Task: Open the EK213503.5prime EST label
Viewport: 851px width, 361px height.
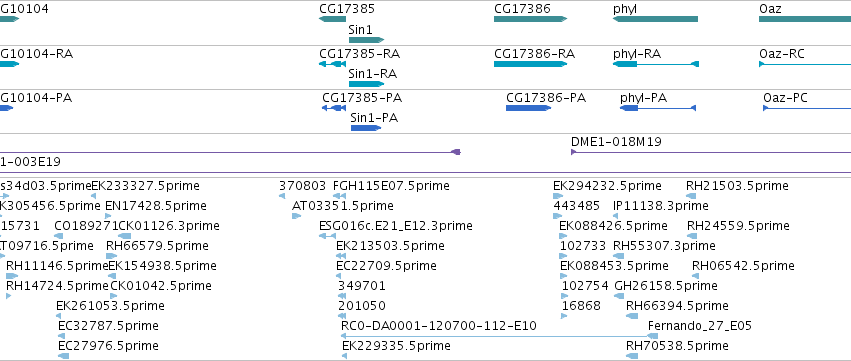Action: 390,246
